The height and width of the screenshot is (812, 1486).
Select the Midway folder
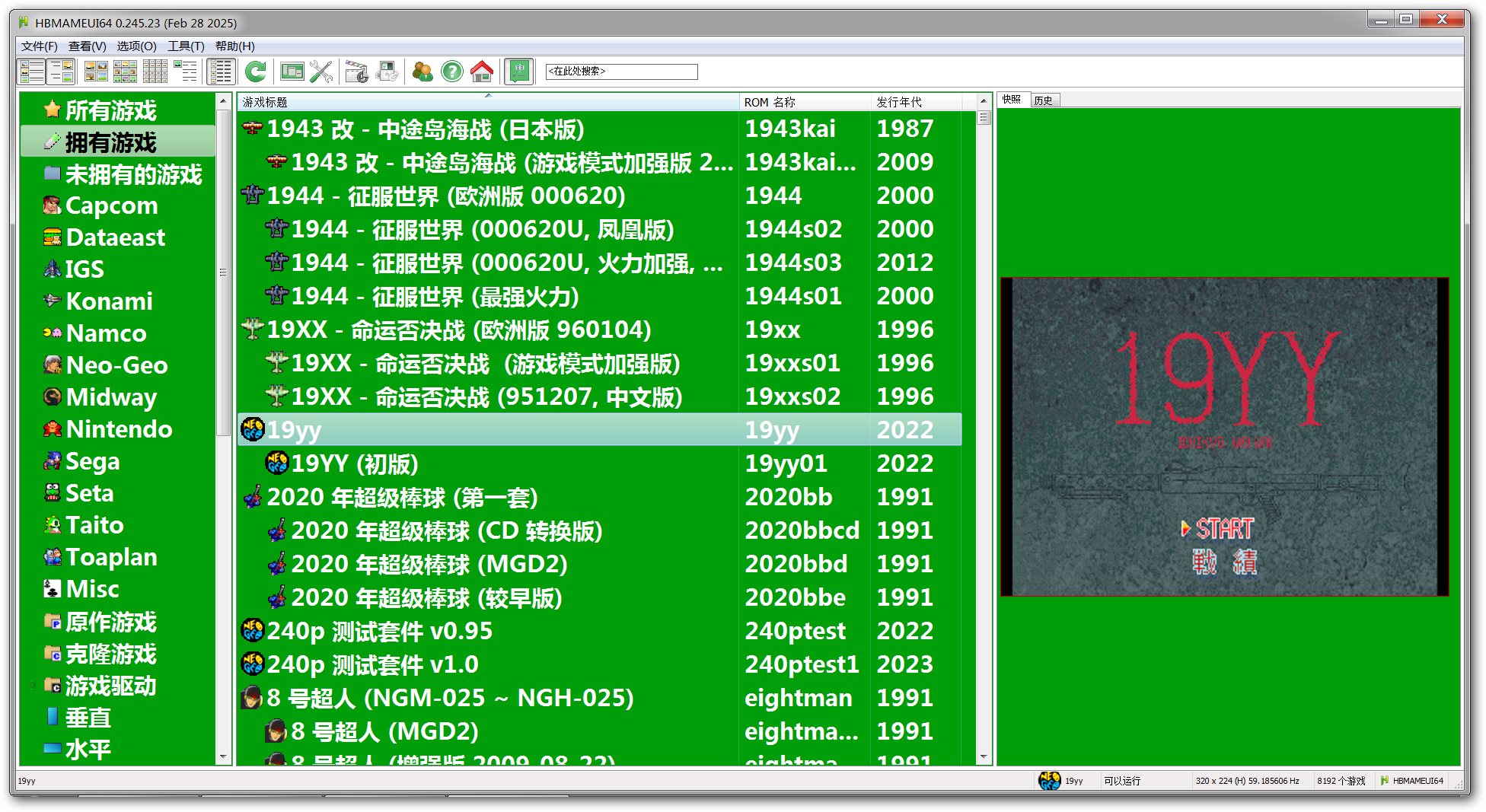(111, 397)
